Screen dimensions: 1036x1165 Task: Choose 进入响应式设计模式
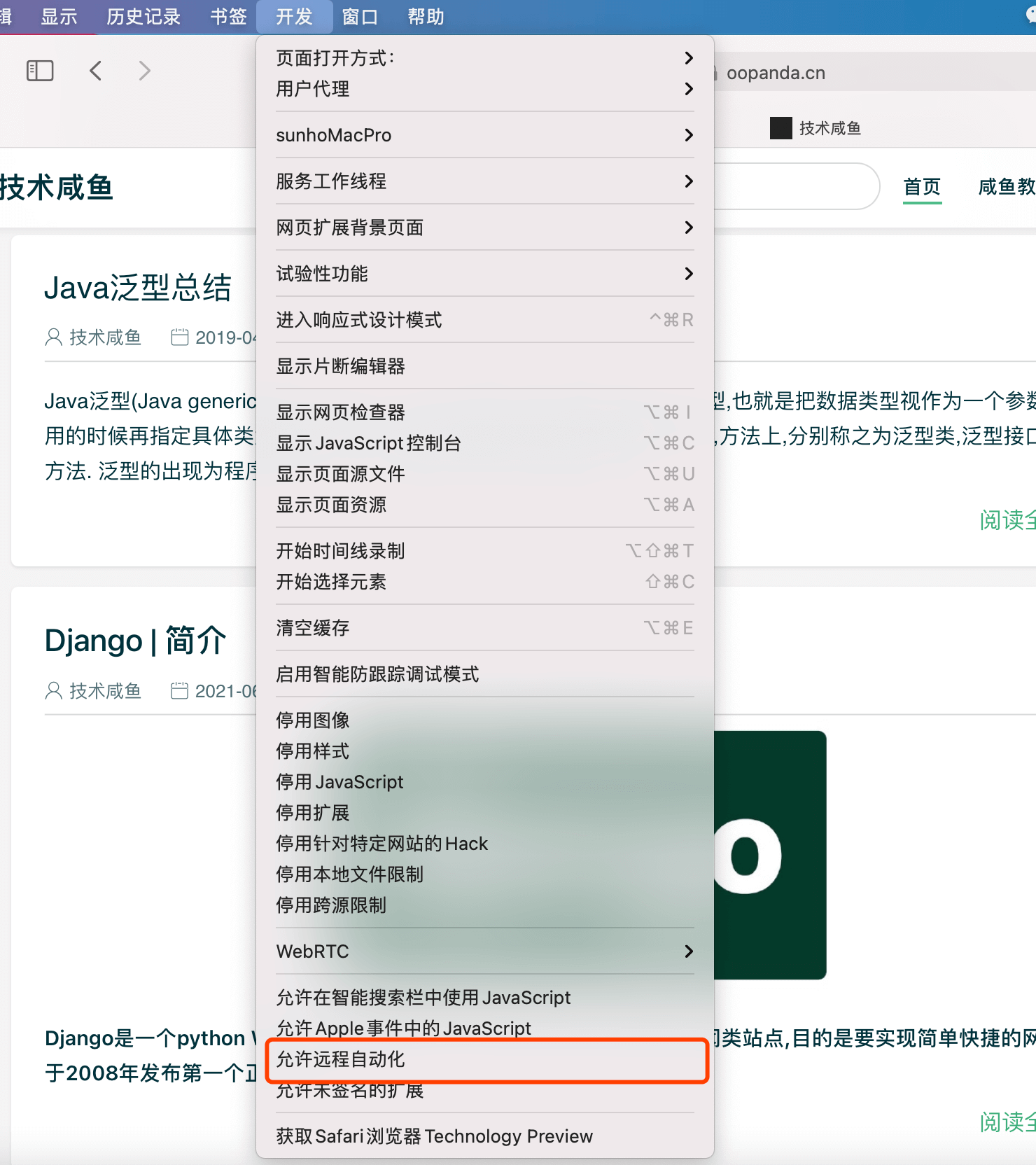[x=485, y=320]
